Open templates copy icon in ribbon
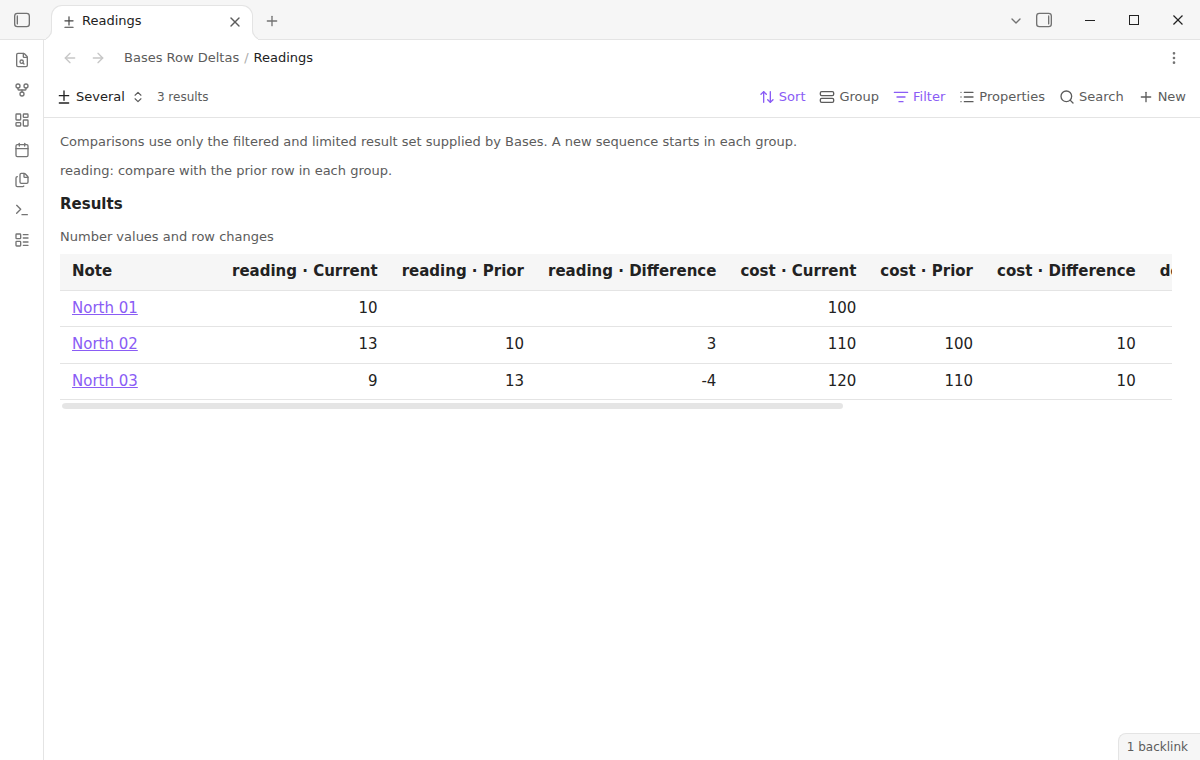 pyautogui.click(x=22, y=180)
